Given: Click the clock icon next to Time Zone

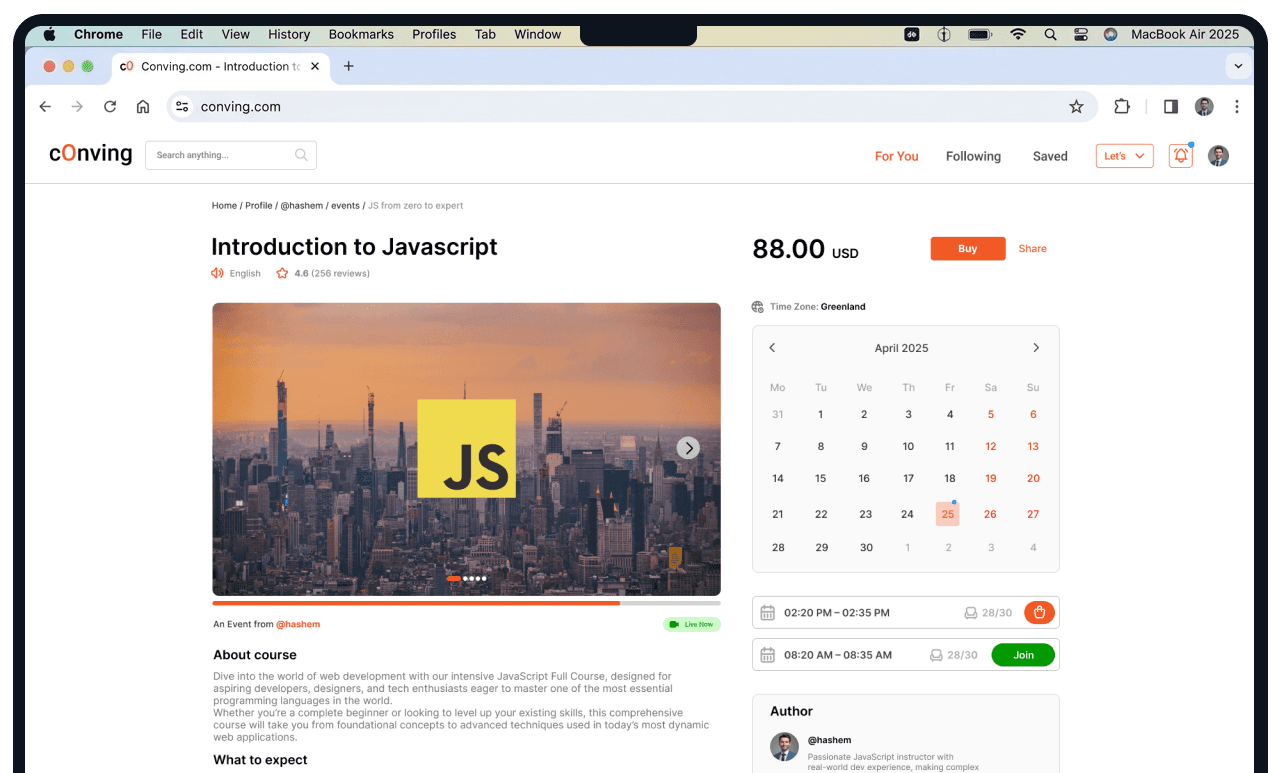Looking at the screenshot, I should [x=760, y=306].
